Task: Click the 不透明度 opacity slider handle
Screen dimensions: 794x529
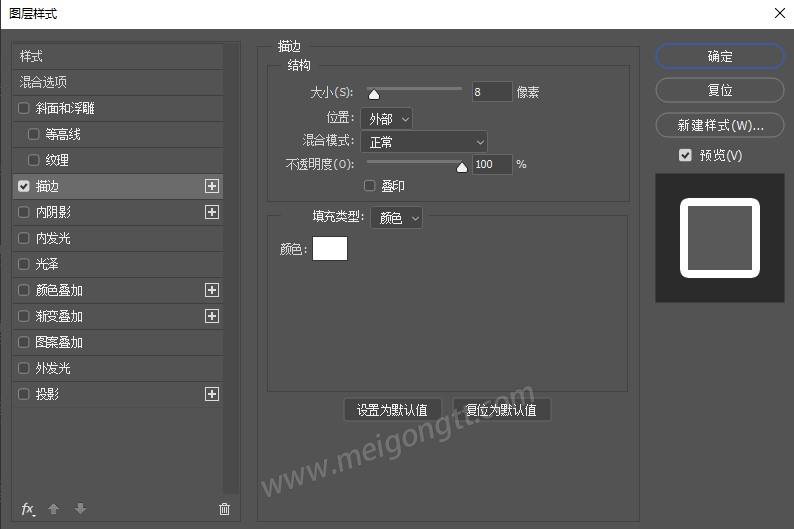Action: click(462, 167)
